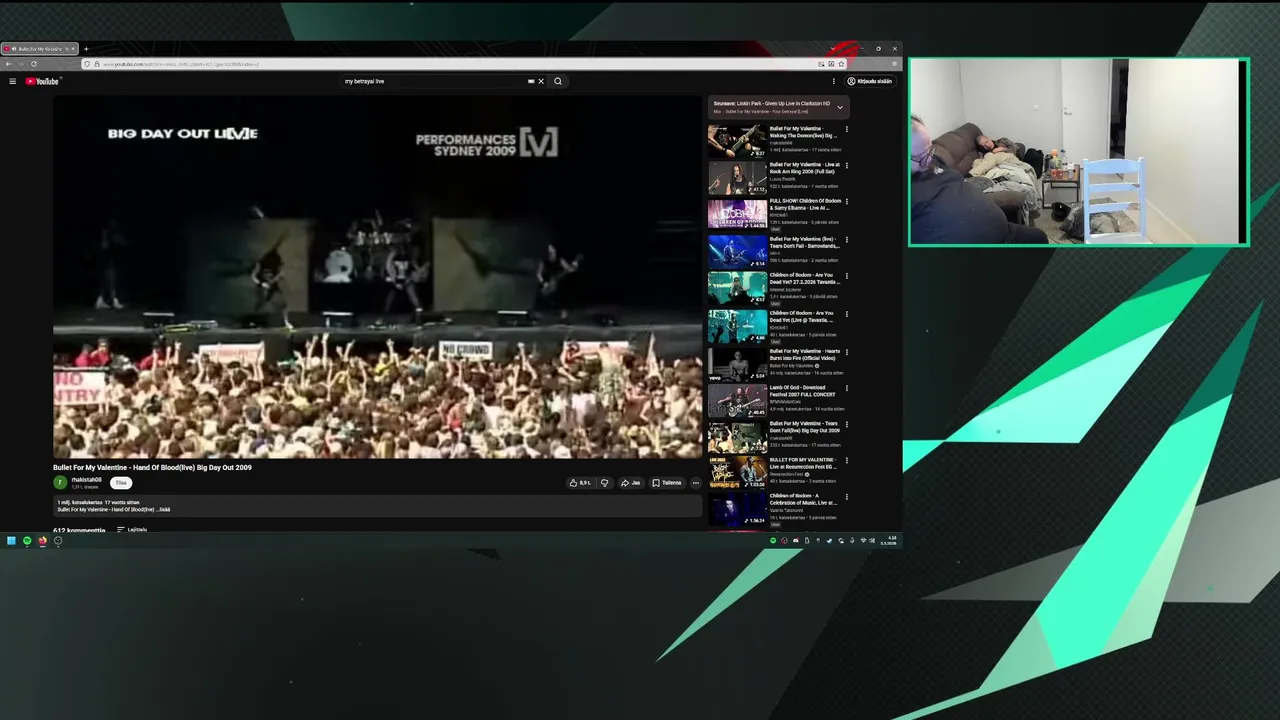The image size is (1280, 720).
Task: Run search with the magnifying glass button
Action: [558, 81]
